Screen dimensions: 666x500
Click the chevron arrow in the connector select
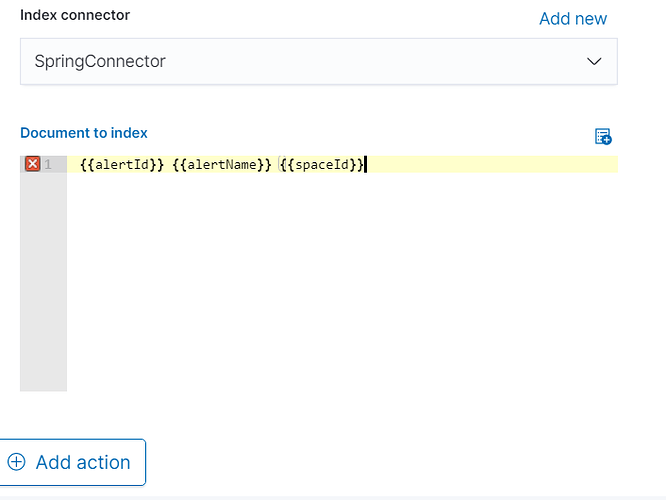tap(594, 61)
